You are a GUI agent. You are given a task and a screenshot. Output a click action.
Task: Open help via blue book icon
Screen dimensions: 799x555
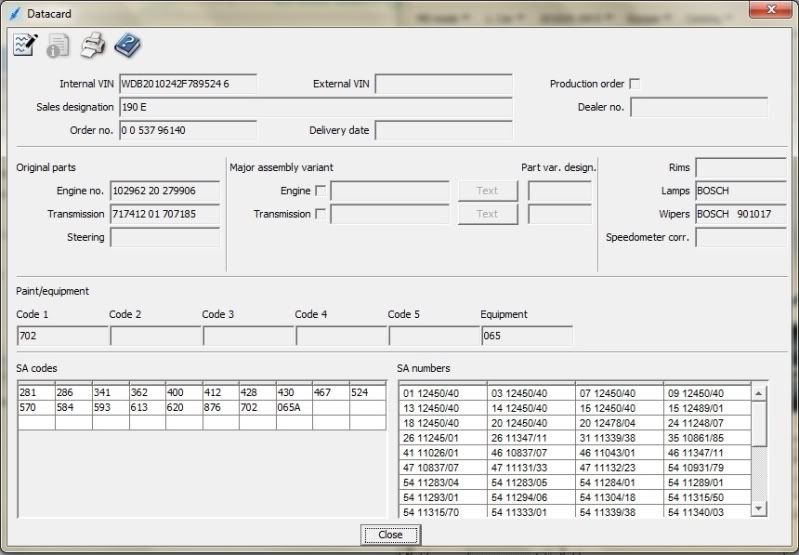coord(127,46)
